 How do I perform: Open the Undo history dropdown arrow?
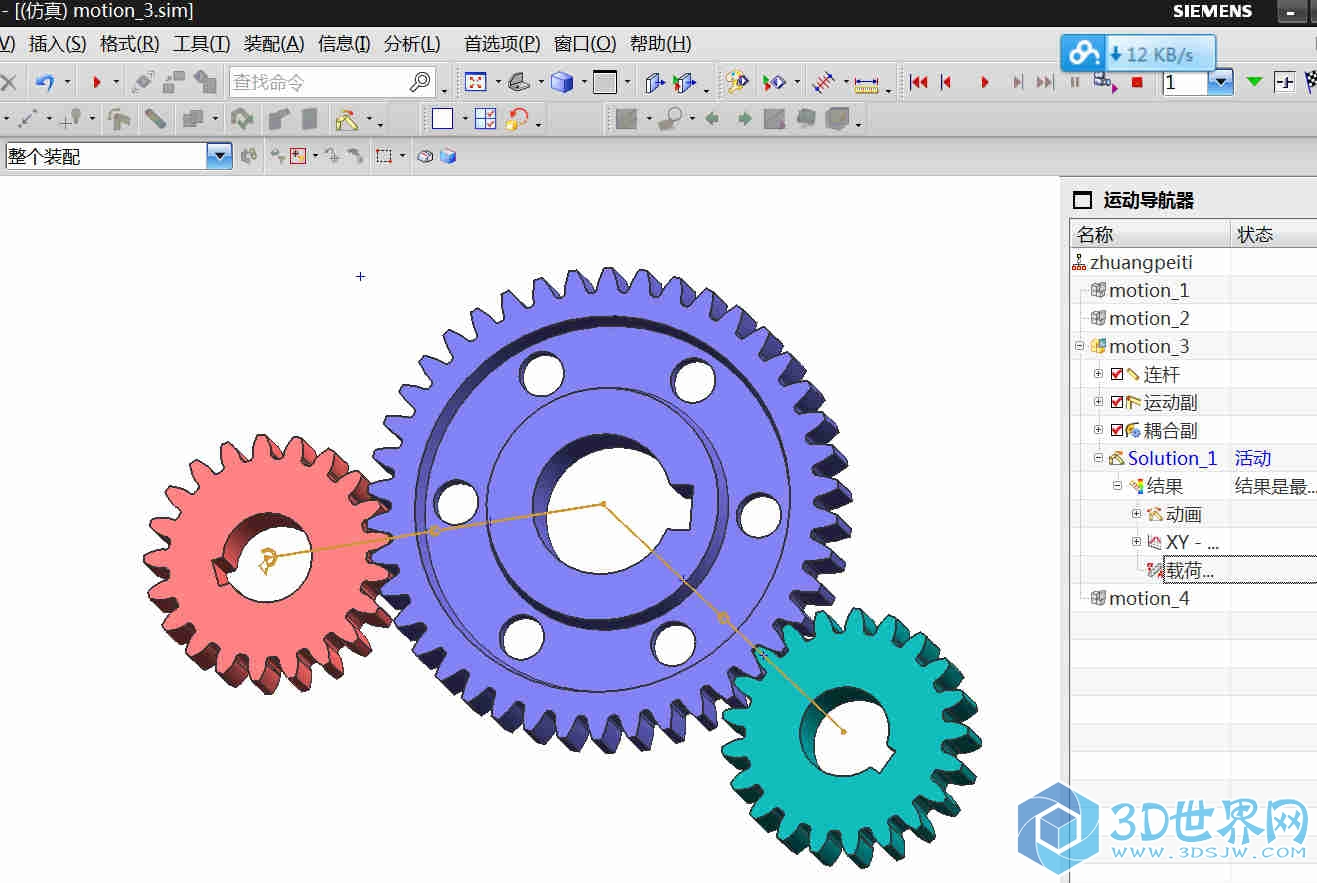click(68, 82)
